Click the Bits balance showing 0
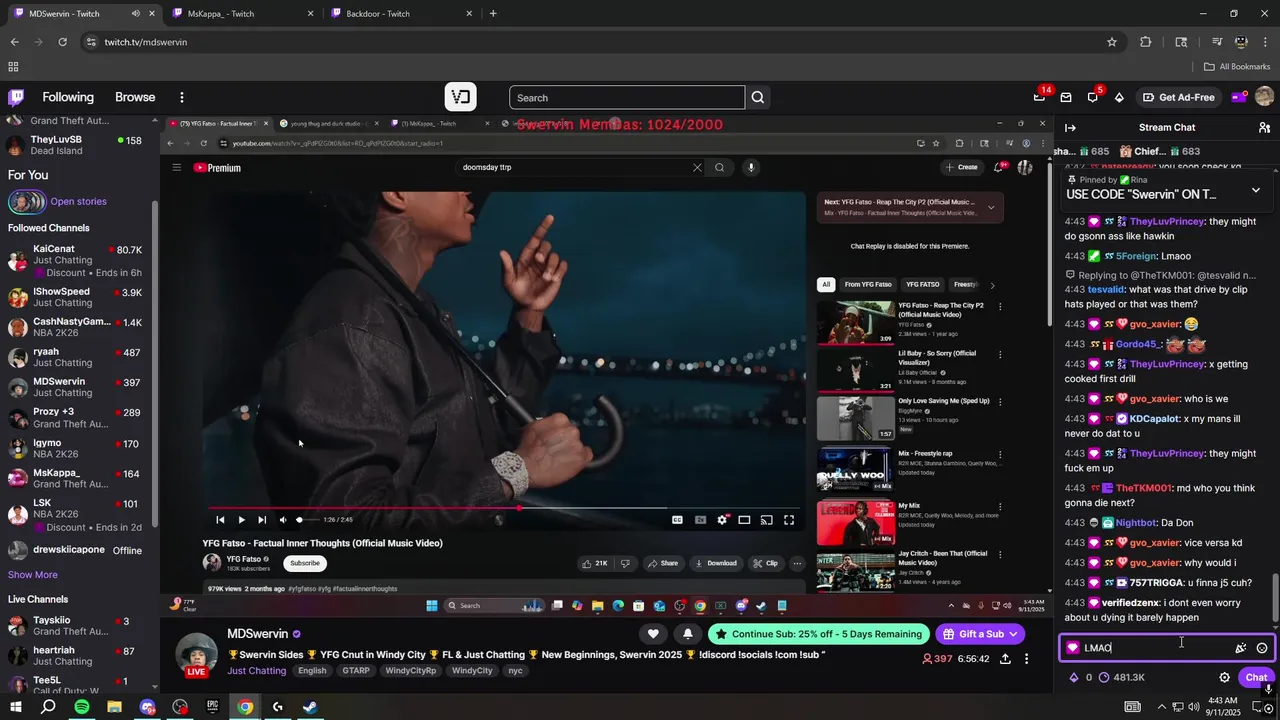 pyautogui.click(x=1080, y=677)
